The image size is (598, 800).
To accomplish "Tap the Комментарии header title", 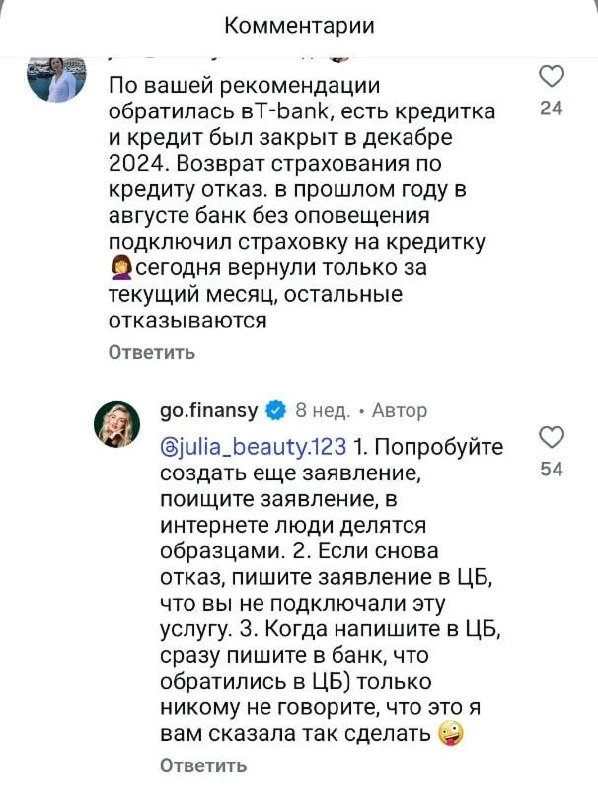I will [300, 26].
